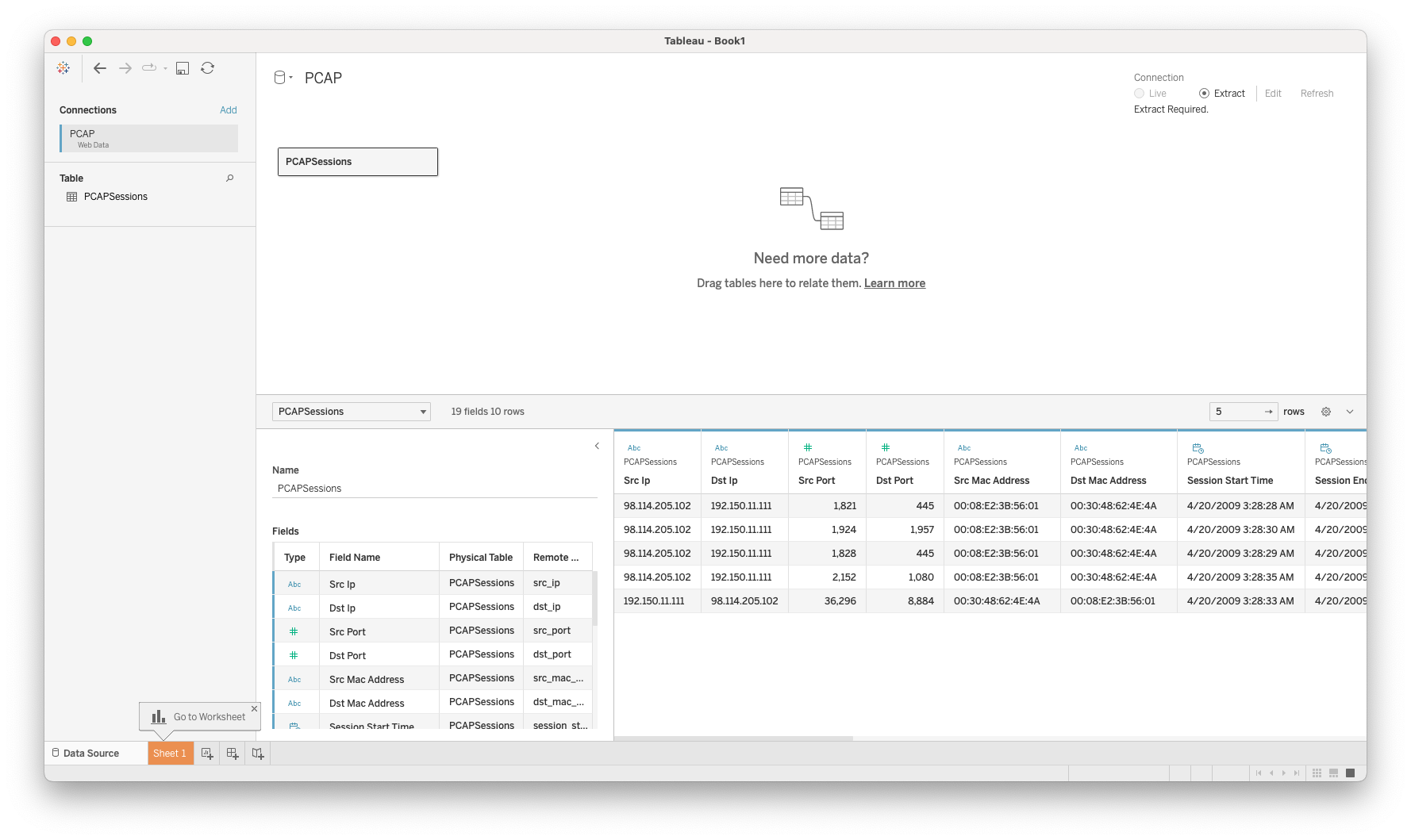Click the show sheet sorter icon in status bar

[1317, 773]
